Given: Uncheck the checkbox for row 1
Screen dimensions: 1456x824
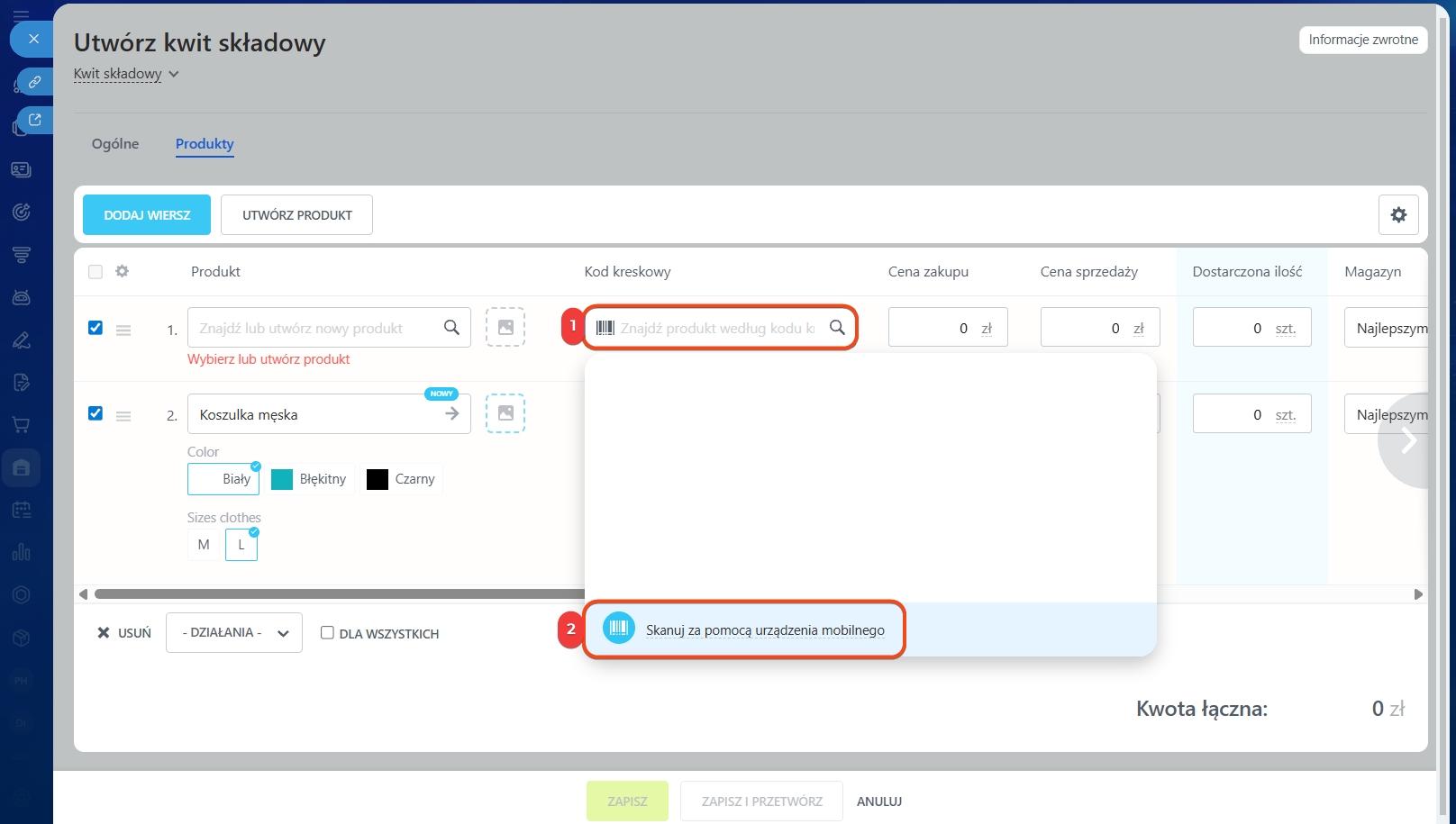Looking at the screenshot, I should point(96,328).
